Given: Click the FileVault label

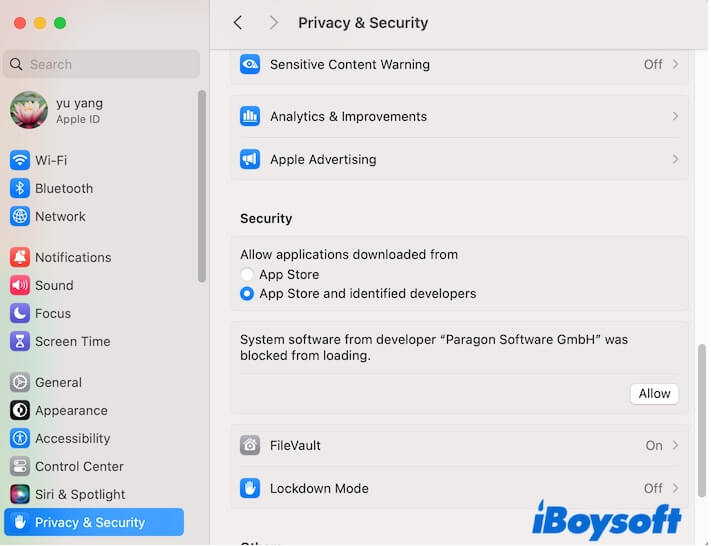Looking at the screenshot, I should pos(295,445).
